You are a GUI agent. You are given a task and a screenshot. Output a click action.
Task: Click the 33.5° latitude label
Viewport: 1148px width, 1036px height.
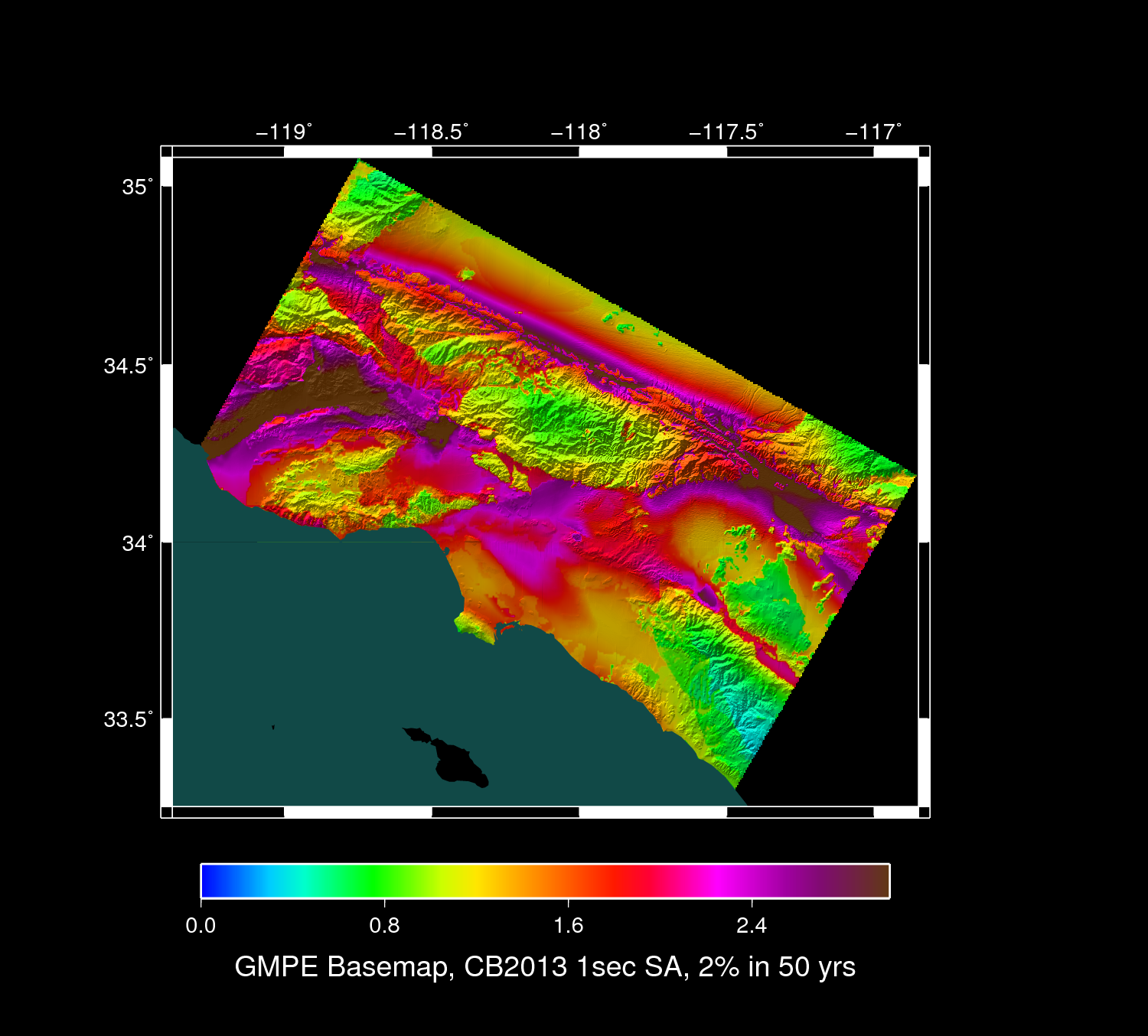[128, 720]
